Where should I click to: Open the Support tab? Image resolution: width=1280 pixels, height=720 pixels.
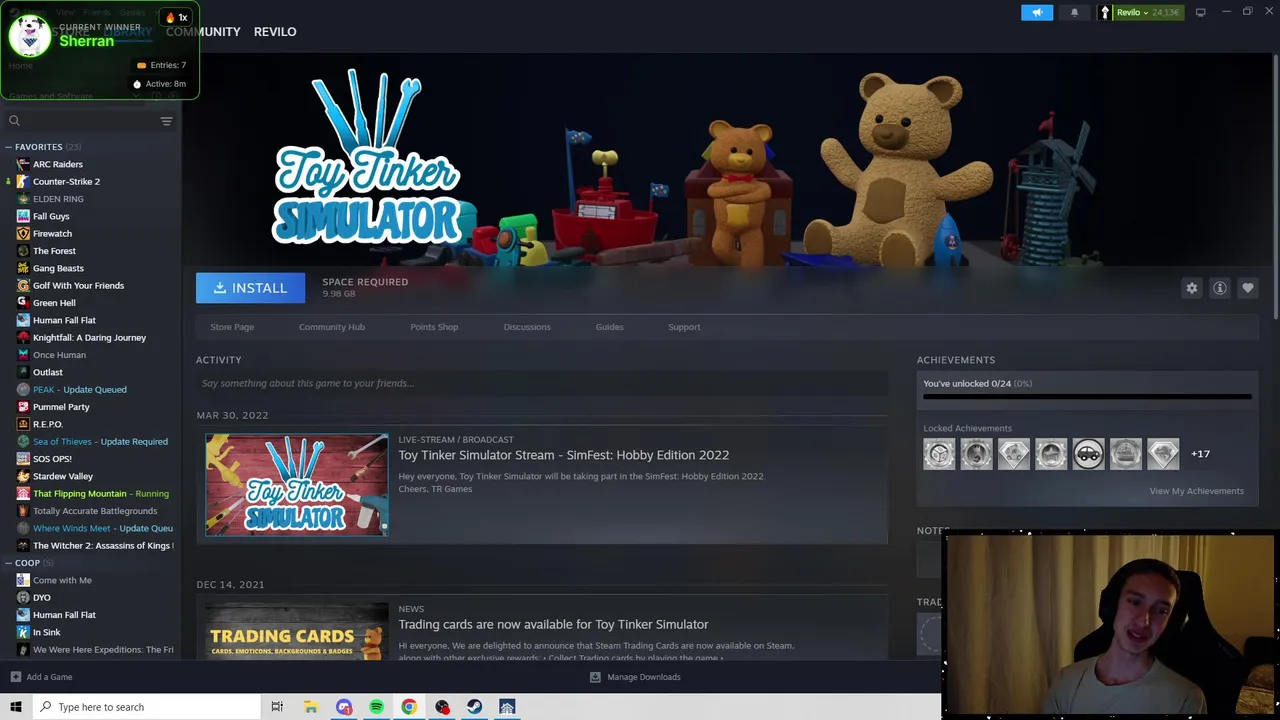click(x=684, y=327)
